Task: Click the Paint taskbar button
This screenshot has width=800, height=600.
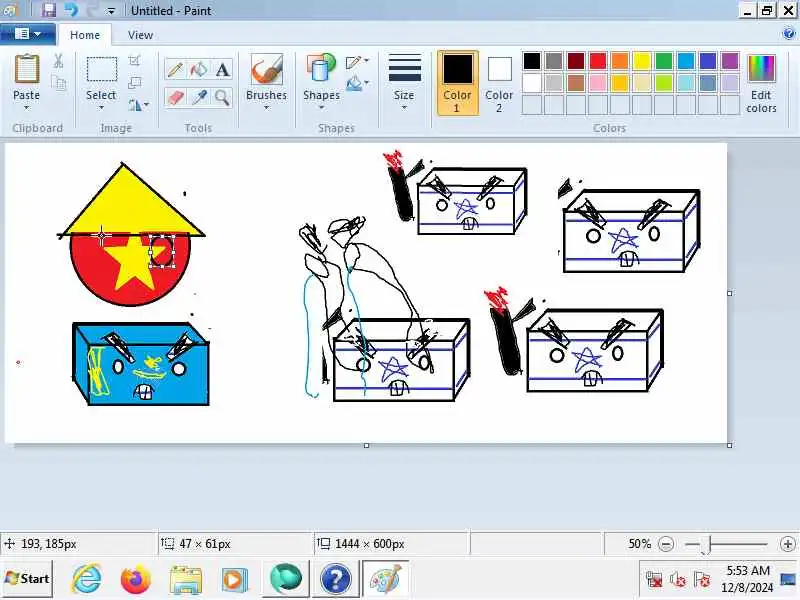Action: (386, 579)
